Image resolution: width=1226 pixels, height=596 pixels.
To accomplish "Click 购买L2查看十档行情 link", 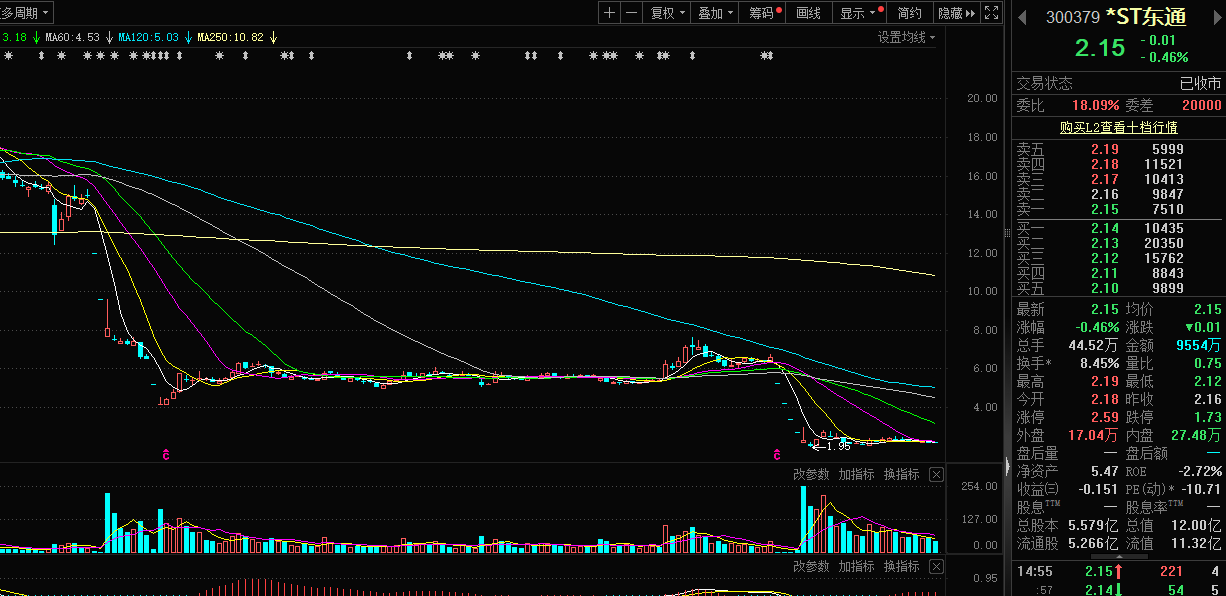I will click(1118, 127).
